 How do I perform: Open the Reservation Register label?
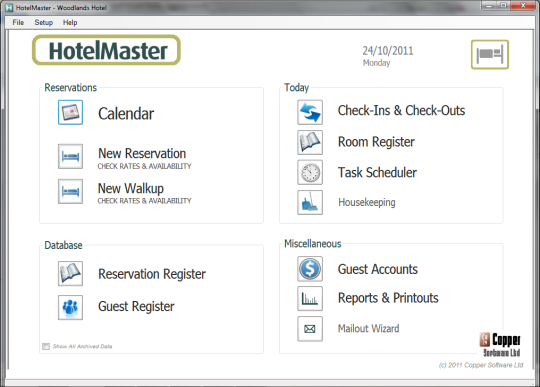point(152,274)
